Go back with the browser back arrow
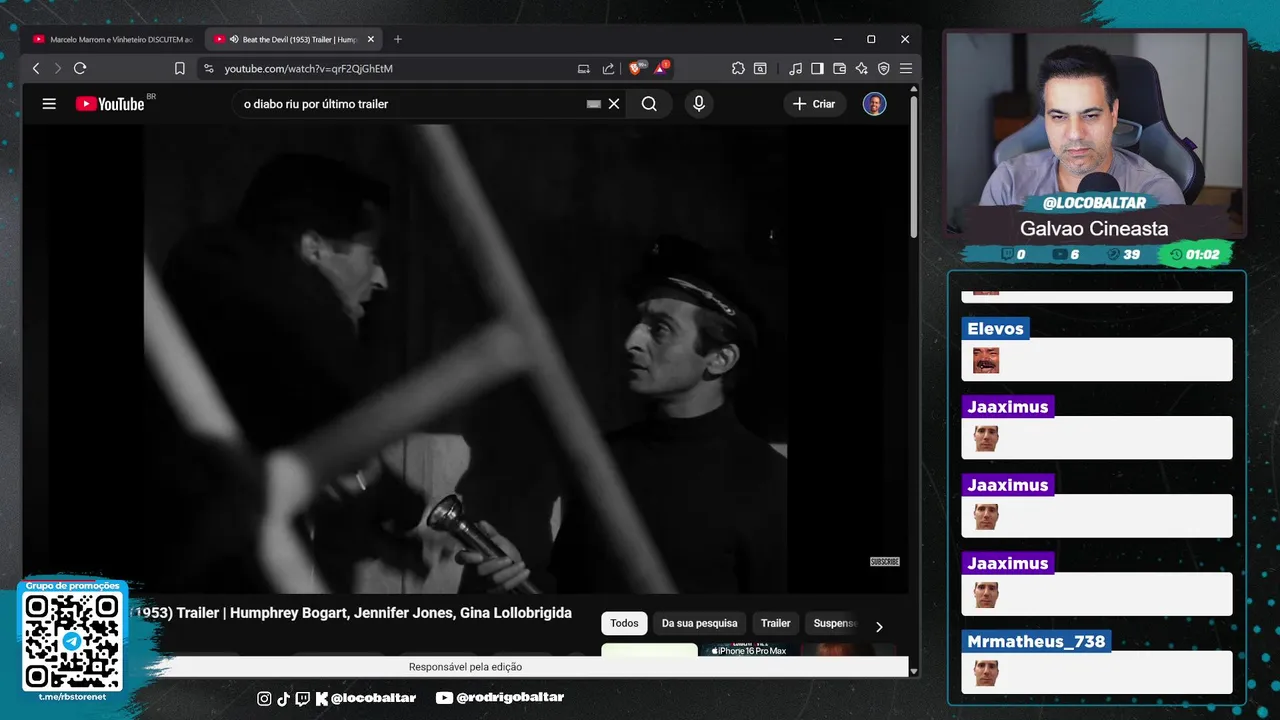This screenshot has width=1280, height=720. [x=36, y=68]
